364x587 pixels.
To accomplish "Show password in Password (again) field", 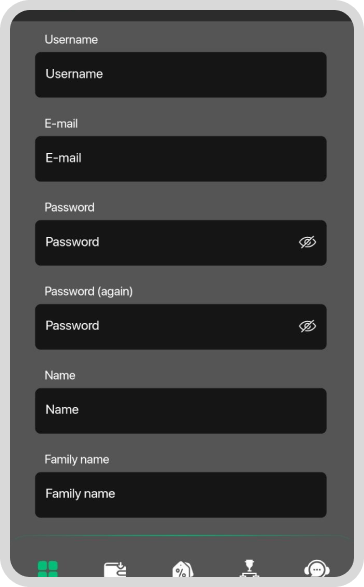I will [307, 326].
